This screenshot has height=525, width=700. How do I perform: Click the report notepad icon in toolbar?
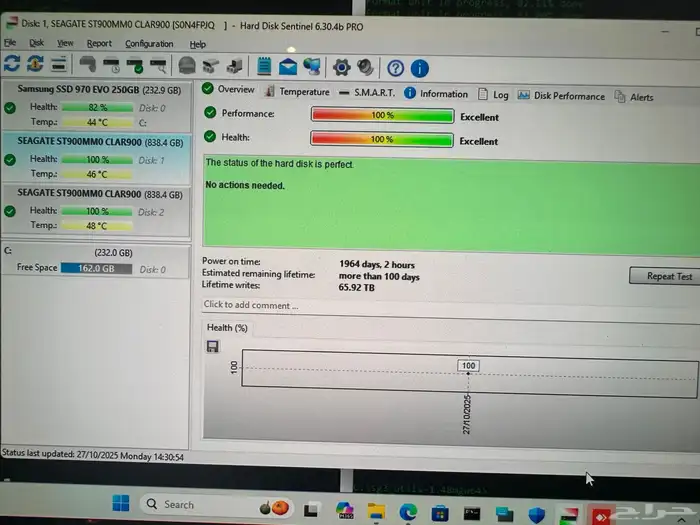[265, 67]
